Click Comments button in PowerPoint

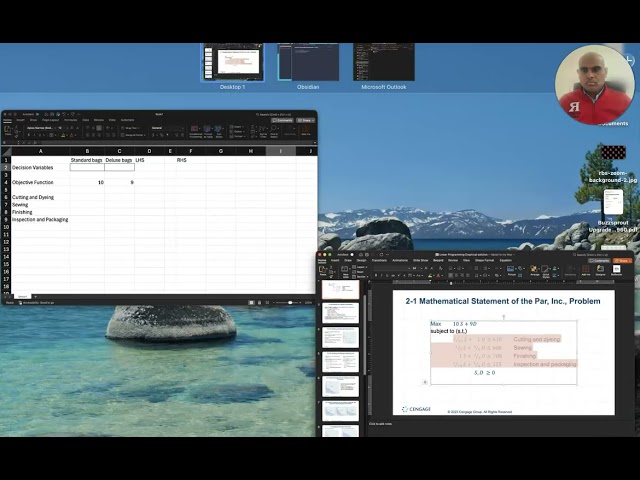(x=600, y=260)
